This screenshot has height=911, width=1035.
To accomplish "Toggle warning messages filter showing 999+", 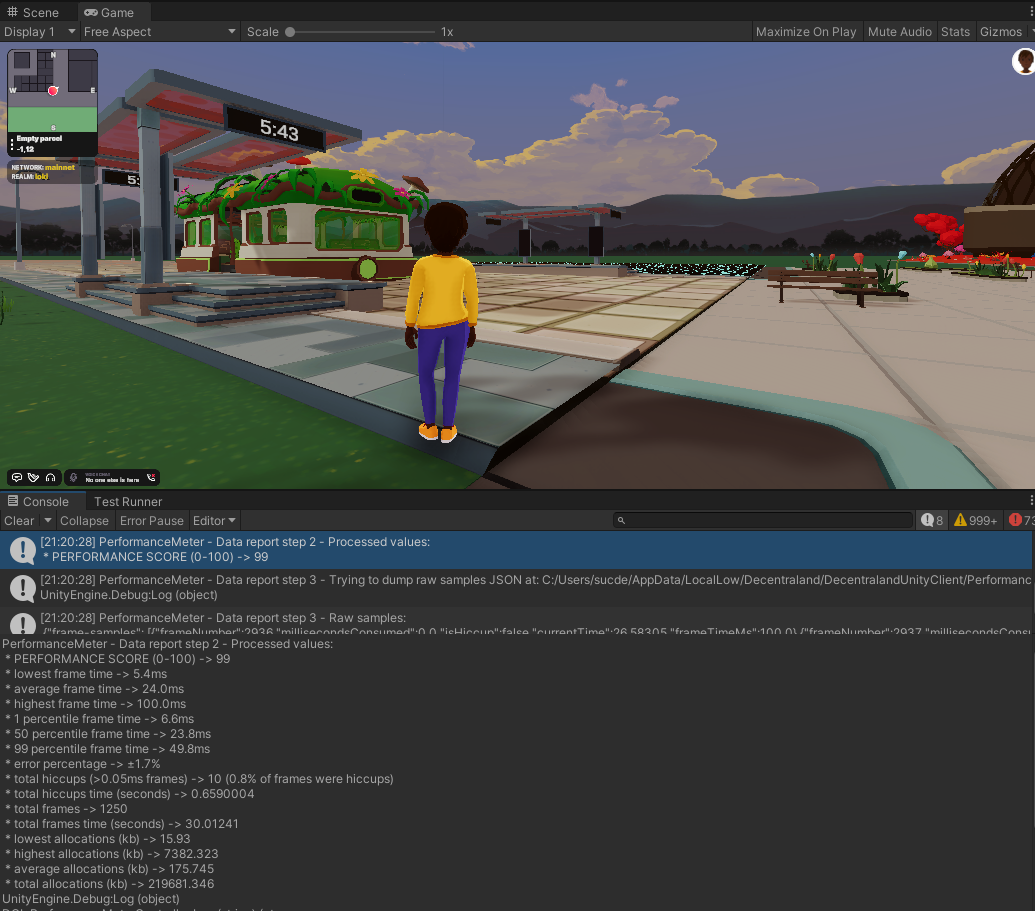I will [976, 520].
